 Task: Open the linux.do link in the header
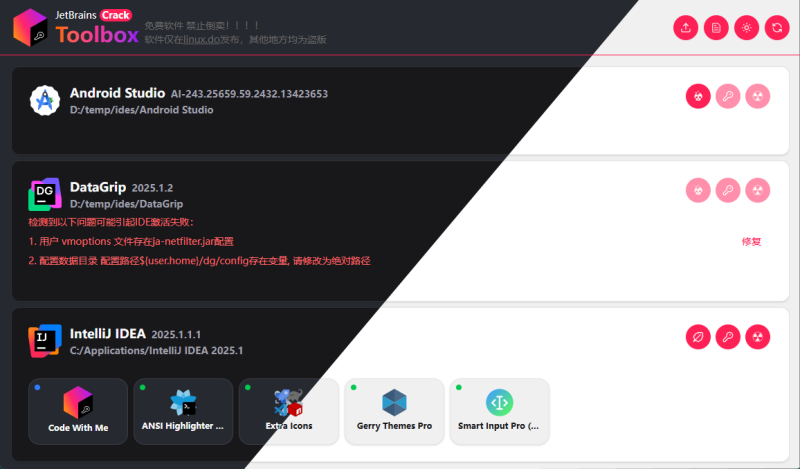pos(202,39)
